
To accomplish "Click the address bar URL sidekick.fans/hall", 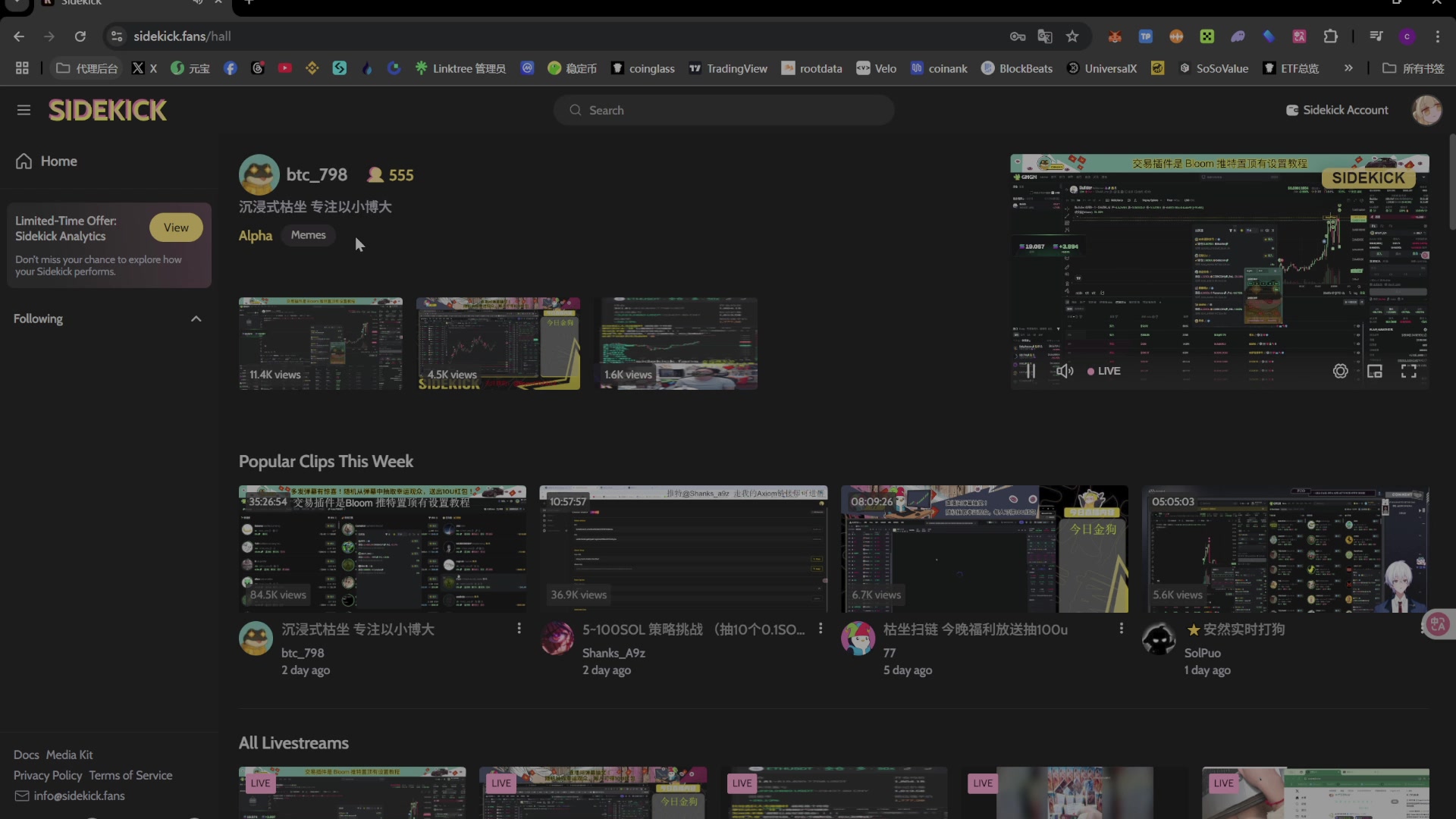I will coord(182,36).
